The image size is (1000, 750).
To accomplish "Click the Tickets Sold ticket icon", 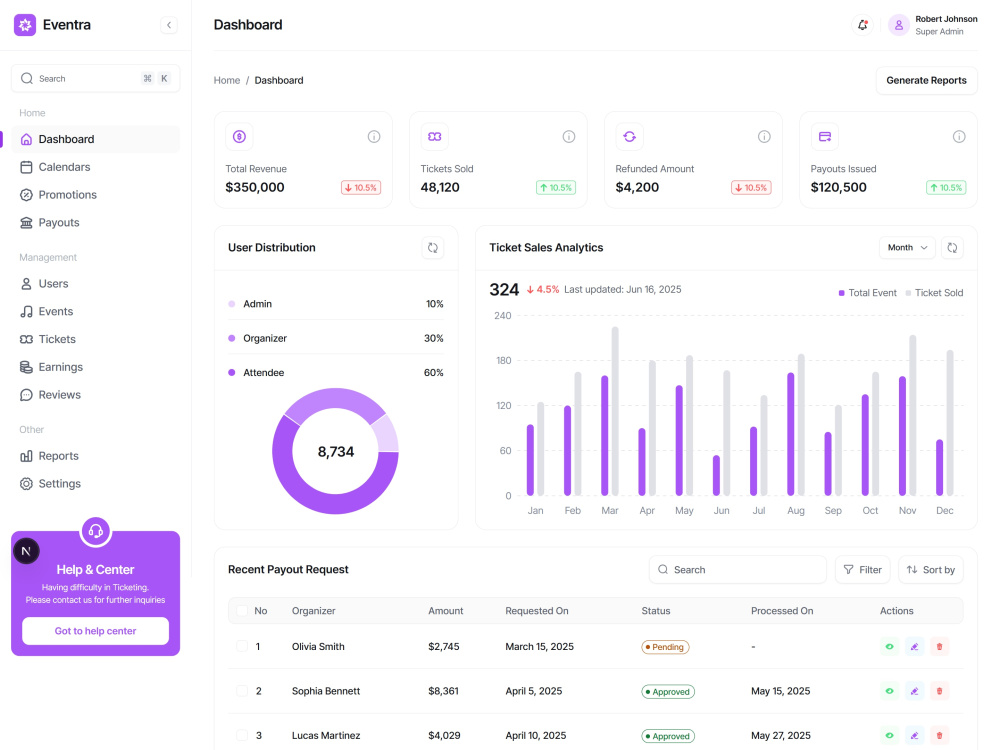I will tap(434, 136).
